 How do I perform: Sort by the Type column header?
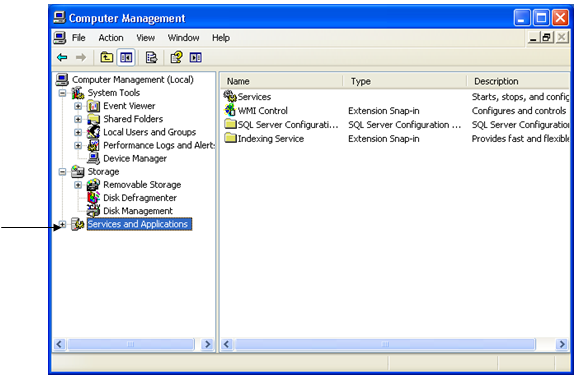click(x=405, y=81)
